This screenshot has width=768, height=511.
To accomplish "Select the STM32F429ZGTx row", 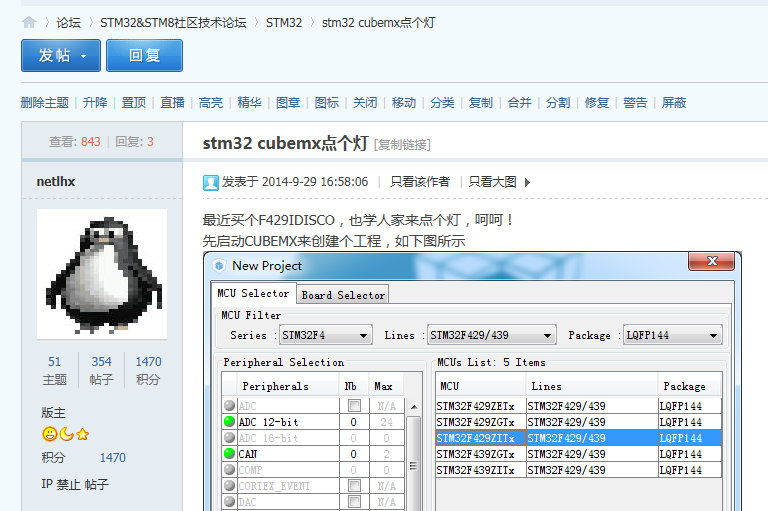I will pyautogui.click(x=578, y=422).
